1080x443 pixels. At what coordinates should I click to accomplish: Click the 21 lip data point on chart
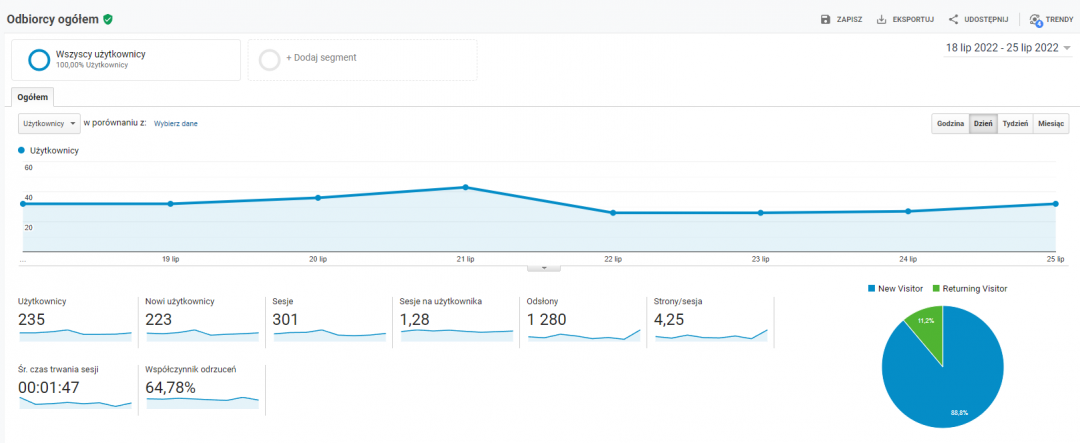(x=465, y=187)
